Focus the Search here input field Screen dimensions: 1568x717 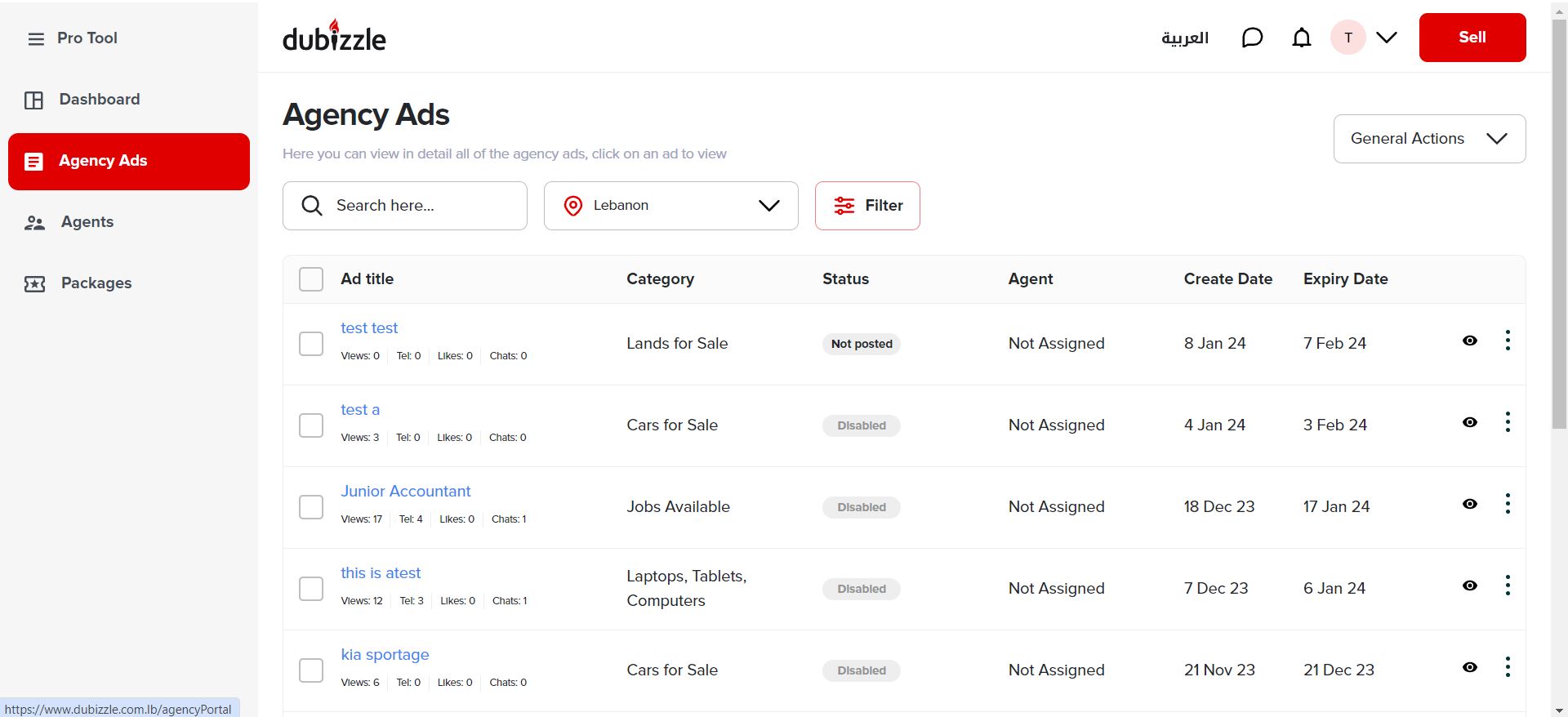point(405,206)
